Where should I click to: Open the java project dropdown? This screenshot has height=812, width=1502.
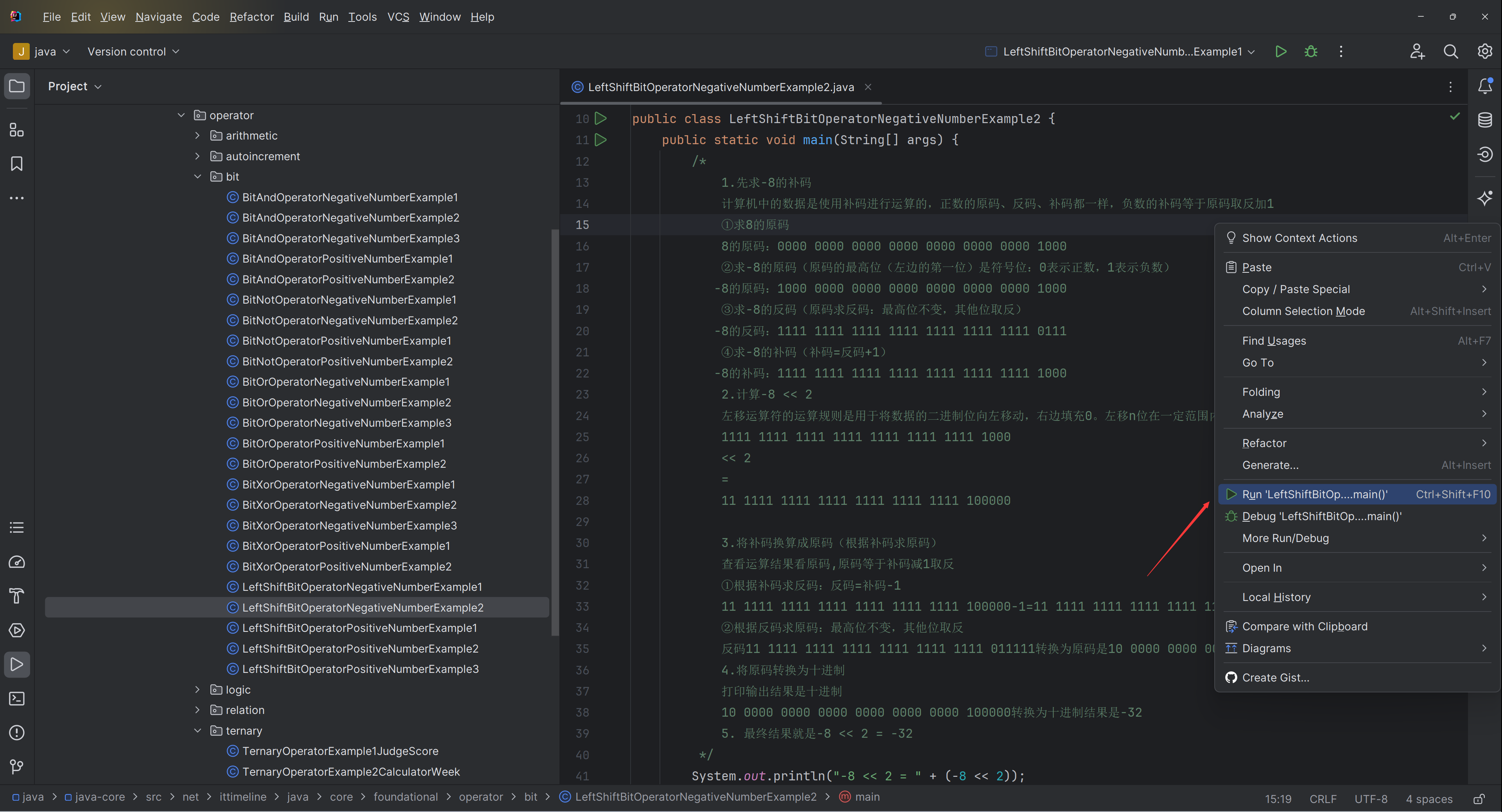[x=43, y=52]
